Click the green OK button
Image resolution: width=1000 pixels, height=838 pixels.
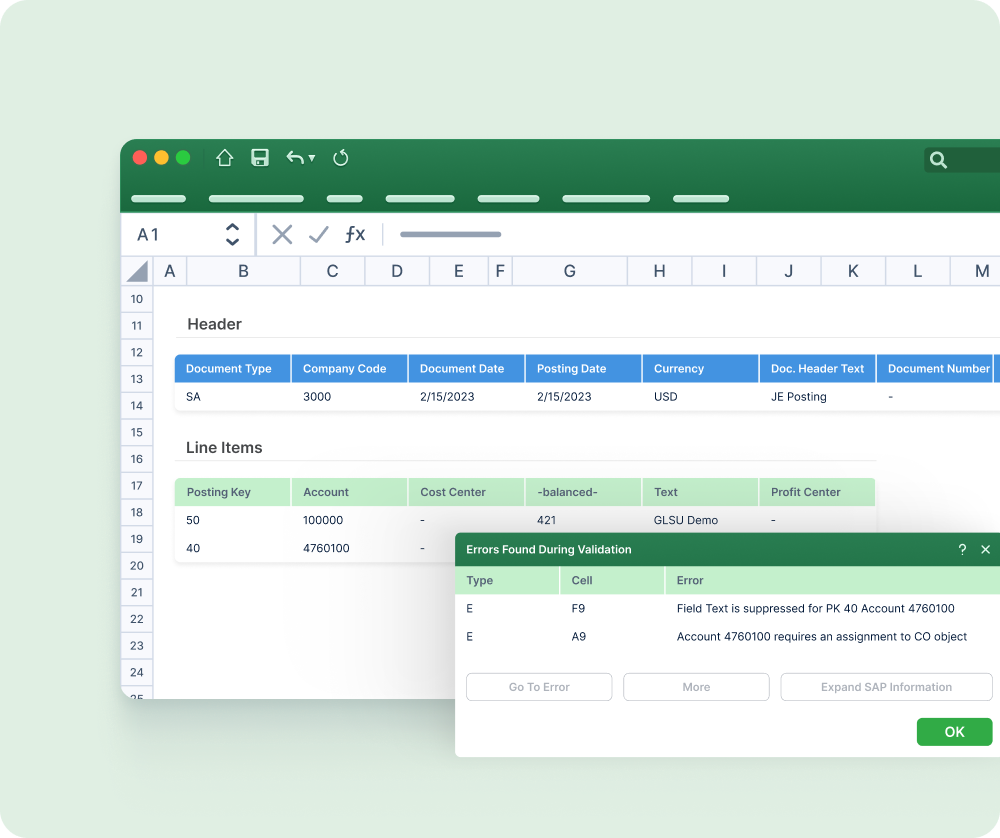pos(954,732)
